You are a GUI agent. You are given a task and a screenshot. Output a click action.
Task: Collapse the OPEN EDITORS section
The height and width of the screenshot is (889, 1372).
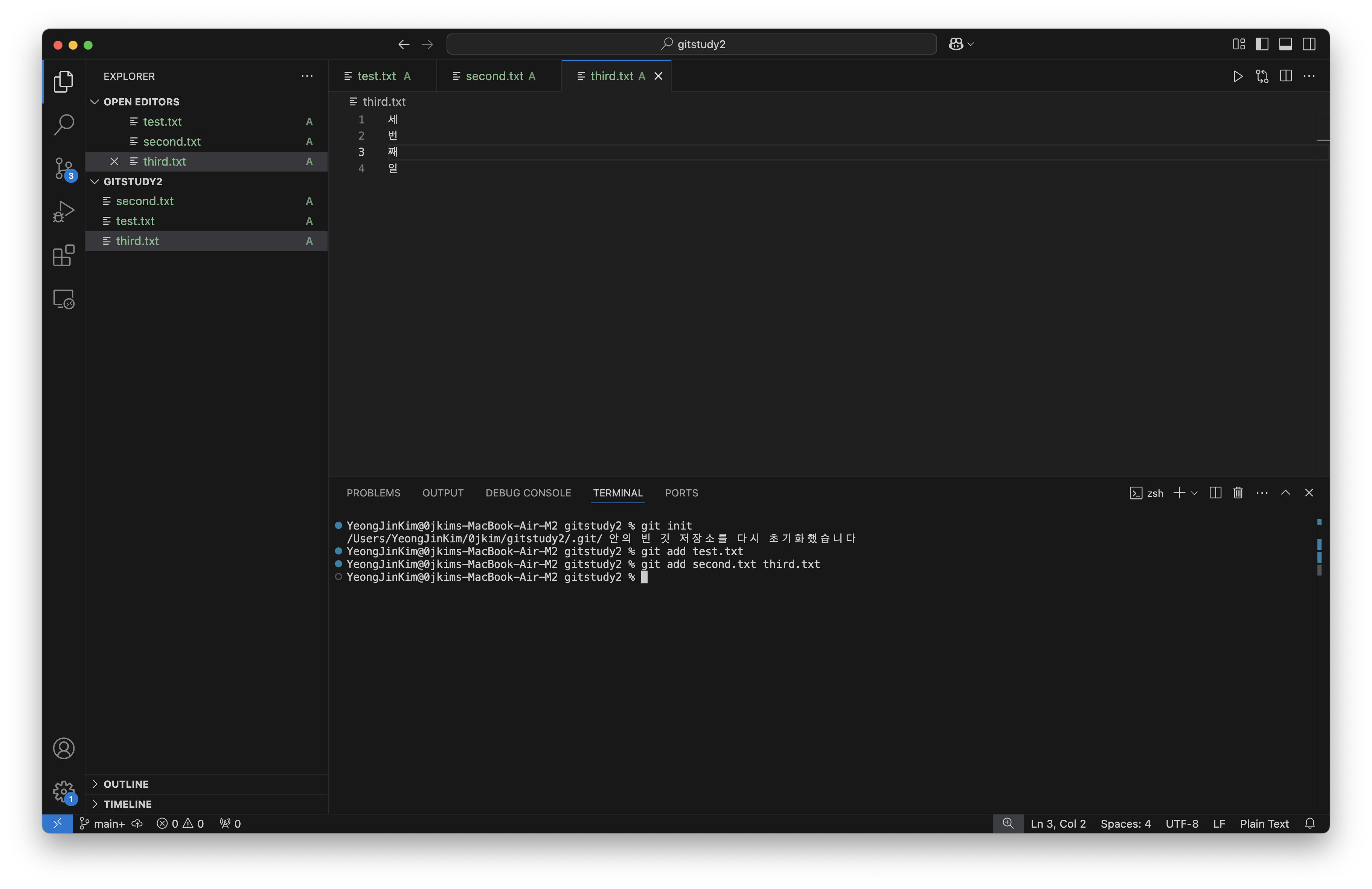(206, 101)
